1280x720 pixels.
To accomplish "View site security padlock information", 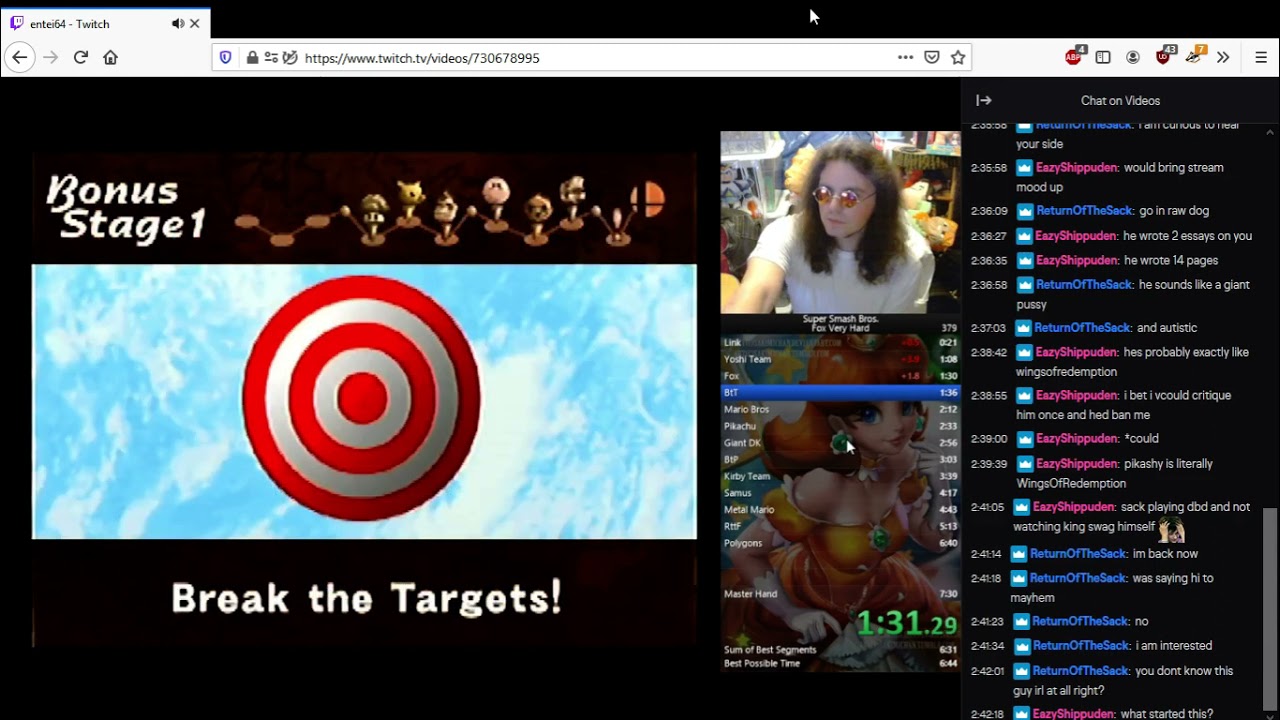I will coord(252,58).
